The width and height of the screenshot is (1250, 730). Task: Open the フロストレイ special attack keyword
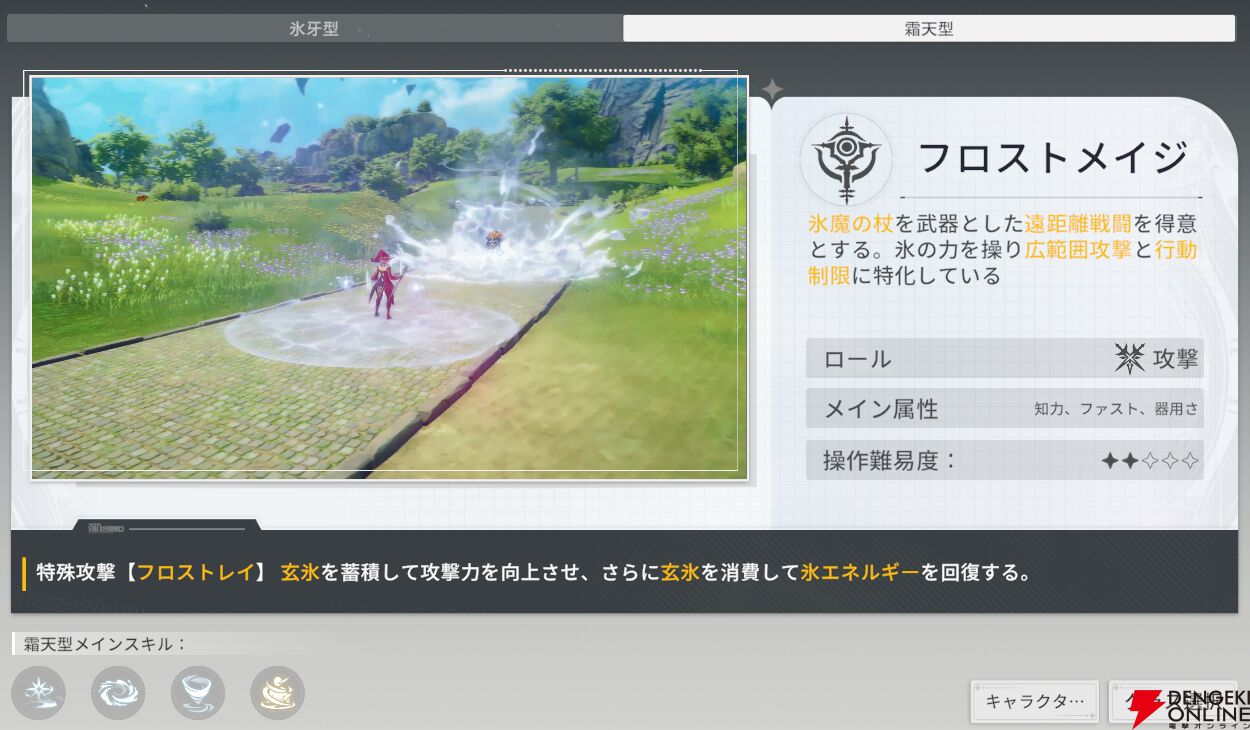point(195,573)
